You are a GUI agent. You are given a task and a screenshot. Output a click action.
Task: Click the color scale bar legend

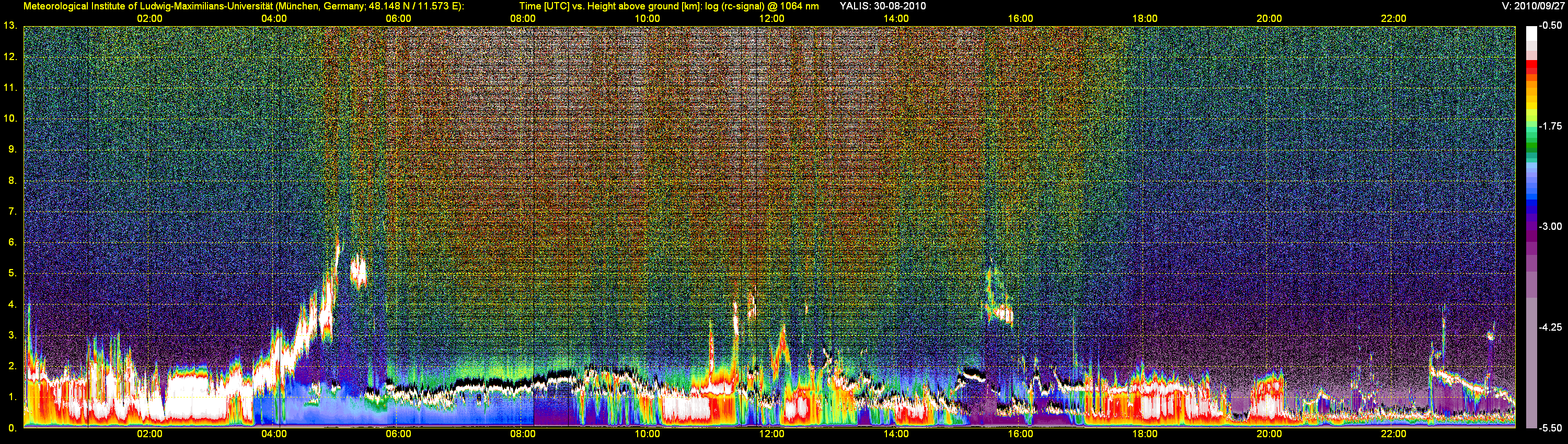[x=1531, y=227]
